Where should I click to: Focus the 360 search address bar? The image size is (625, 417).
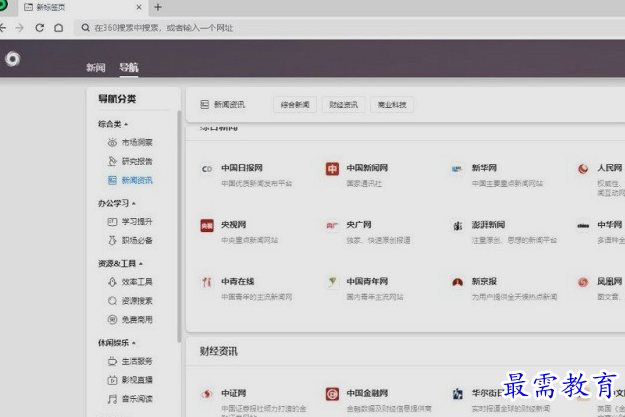coord(351,28)
